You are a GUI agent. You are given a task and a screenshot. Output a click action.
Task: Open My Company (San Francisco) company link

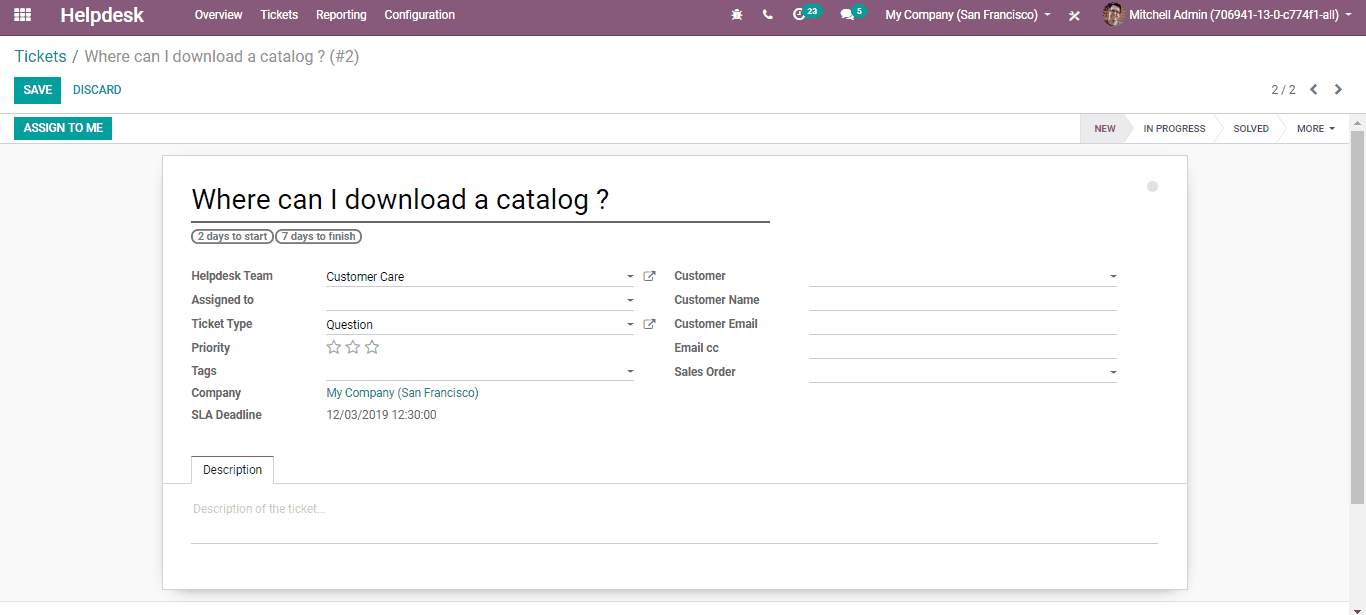coord(402,393)
